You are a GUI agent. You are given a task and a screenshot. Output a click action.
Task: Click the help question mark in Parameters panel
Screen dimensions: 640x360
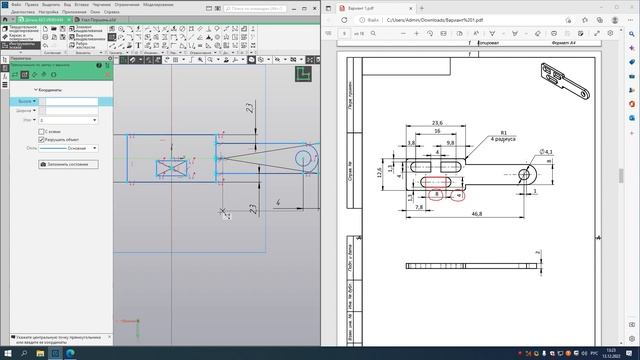pos(99,65)
